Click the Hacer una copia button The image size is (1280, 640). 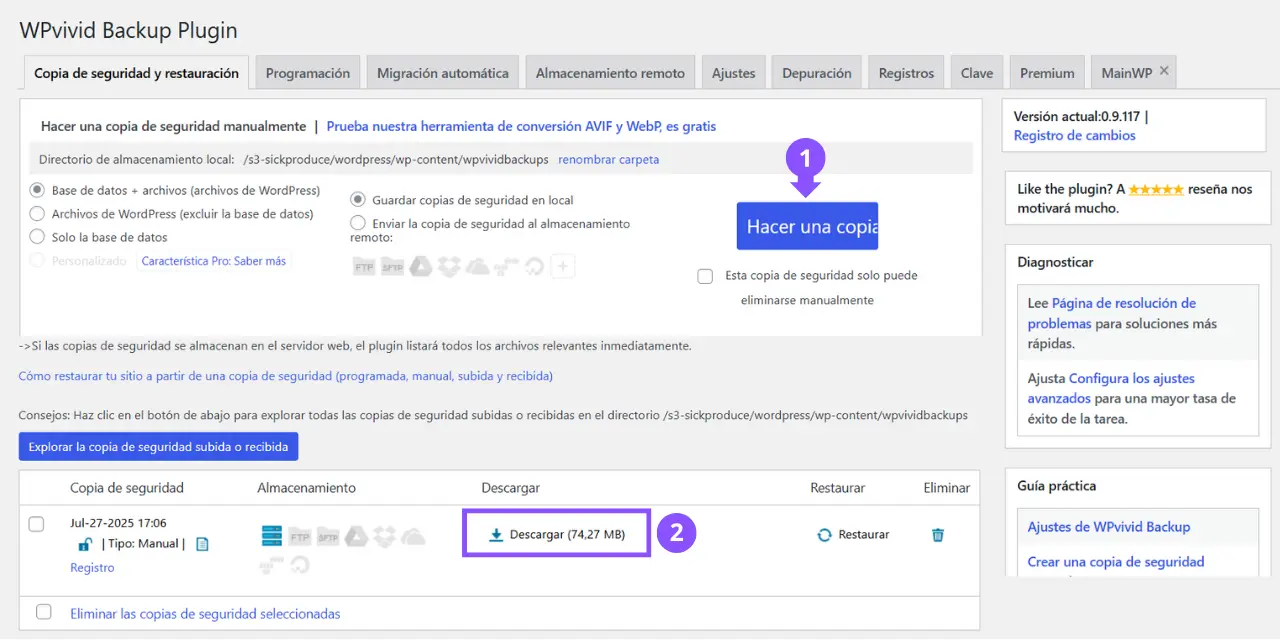pos(807,226)
